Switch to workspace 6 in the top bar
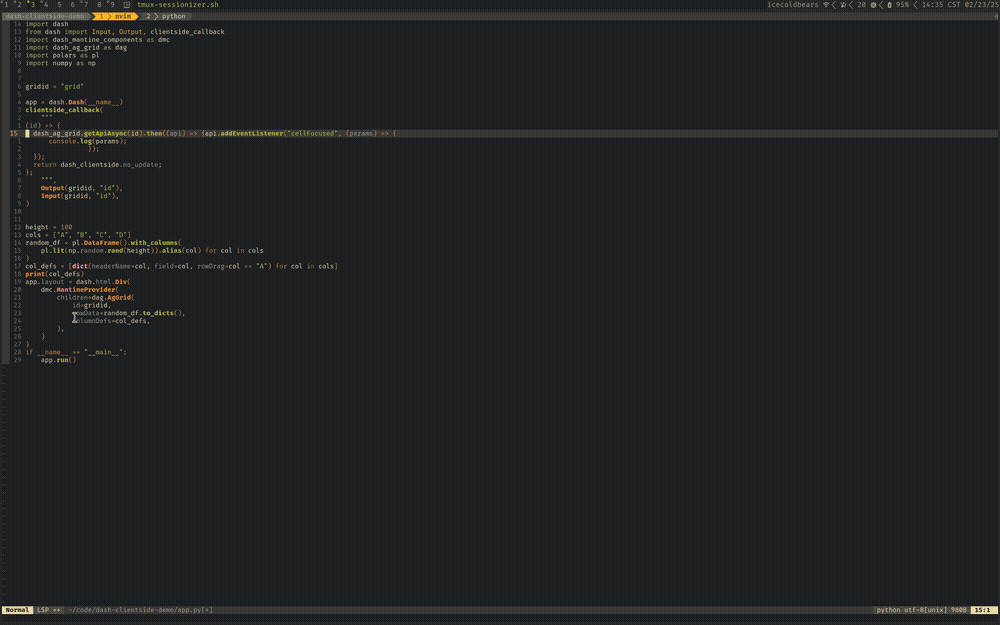1000x625 pixels. point(73,4)
